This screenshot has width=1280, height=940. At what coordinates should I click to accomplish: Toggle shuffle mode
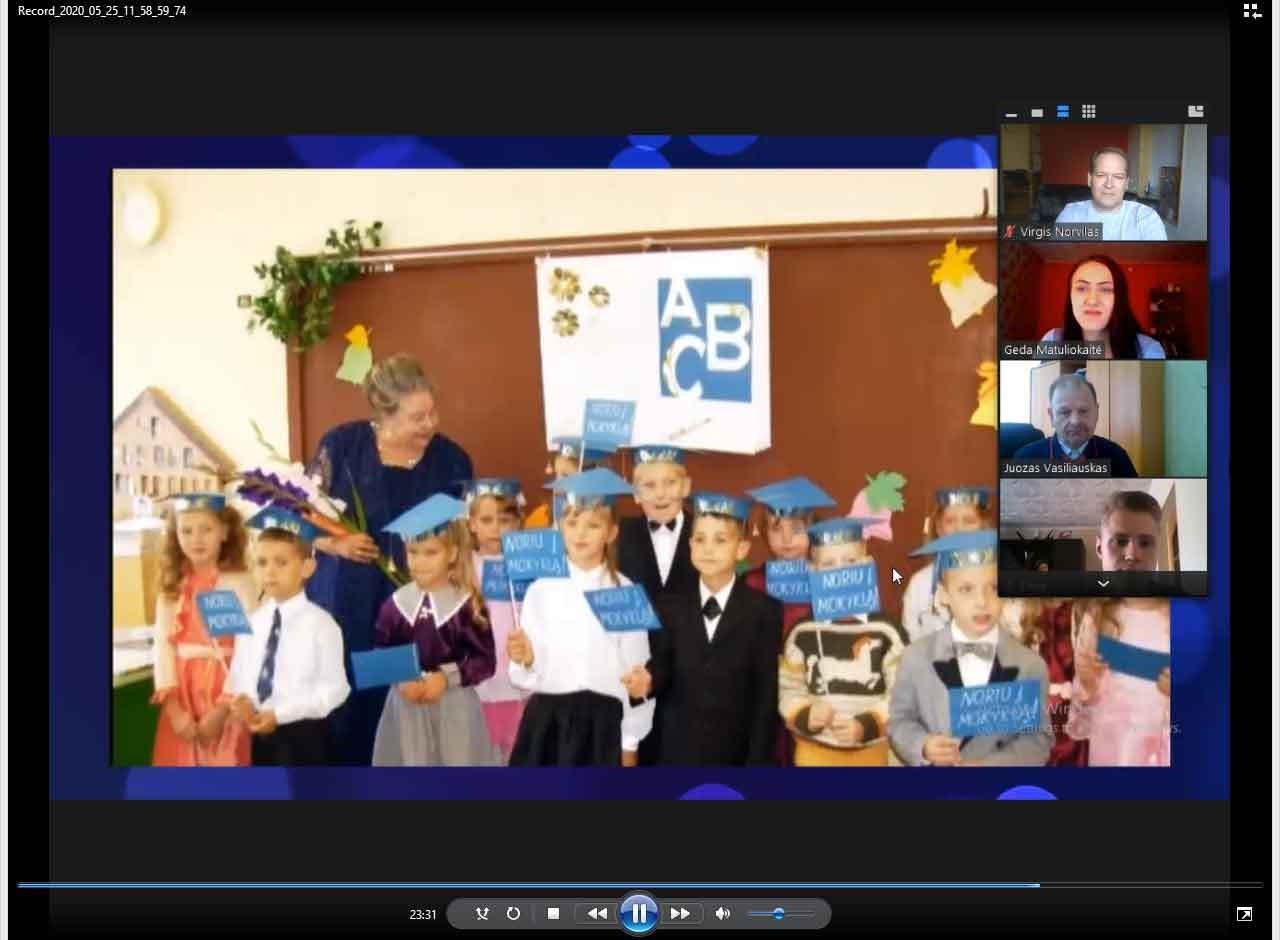click(482, 913)
